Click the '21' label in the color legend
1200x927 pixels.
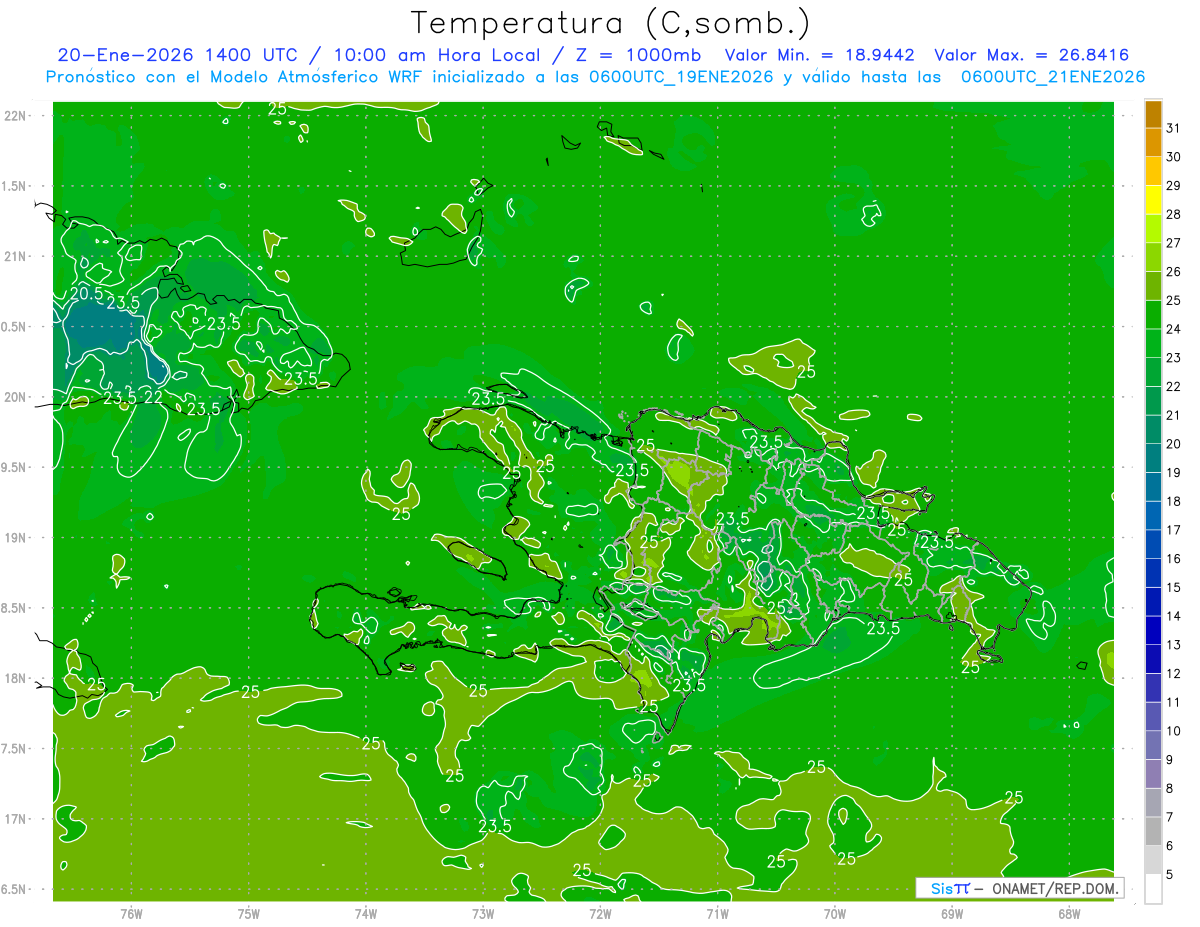pos(1174,415)
